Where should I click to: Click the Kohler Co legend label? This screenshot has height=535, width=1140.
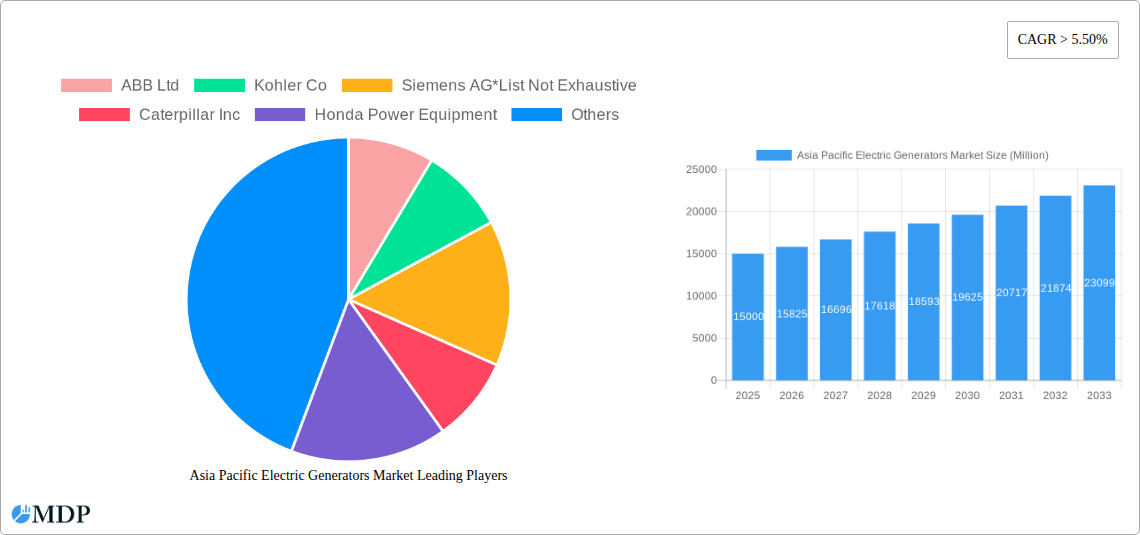[x=290, y=86]
